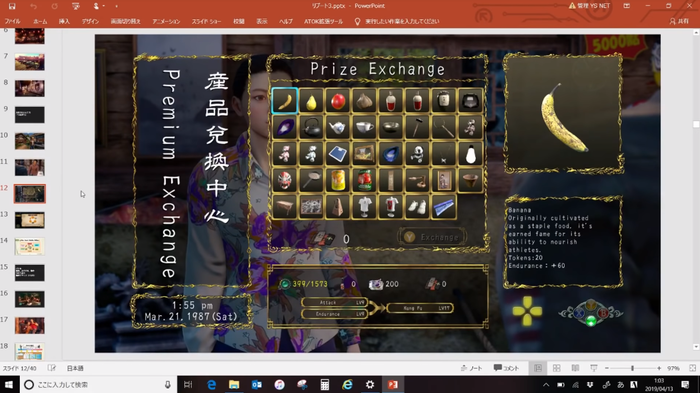The height and width of the screenshot is (393, 700).
Task: Select slide 8 thumbnail
Action: (29, 88)
